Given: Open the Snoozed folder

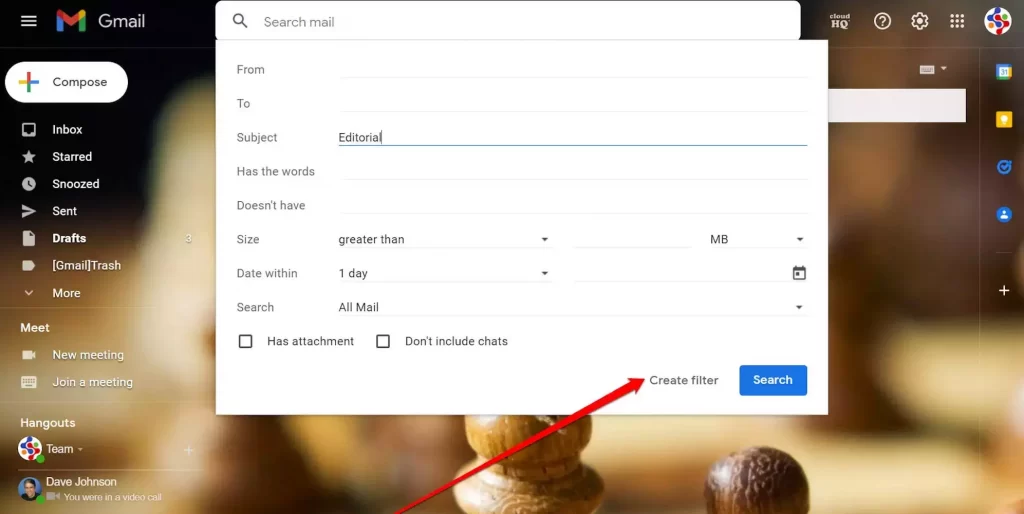Looking at the screenshot, I should click(x=76, y=184).
